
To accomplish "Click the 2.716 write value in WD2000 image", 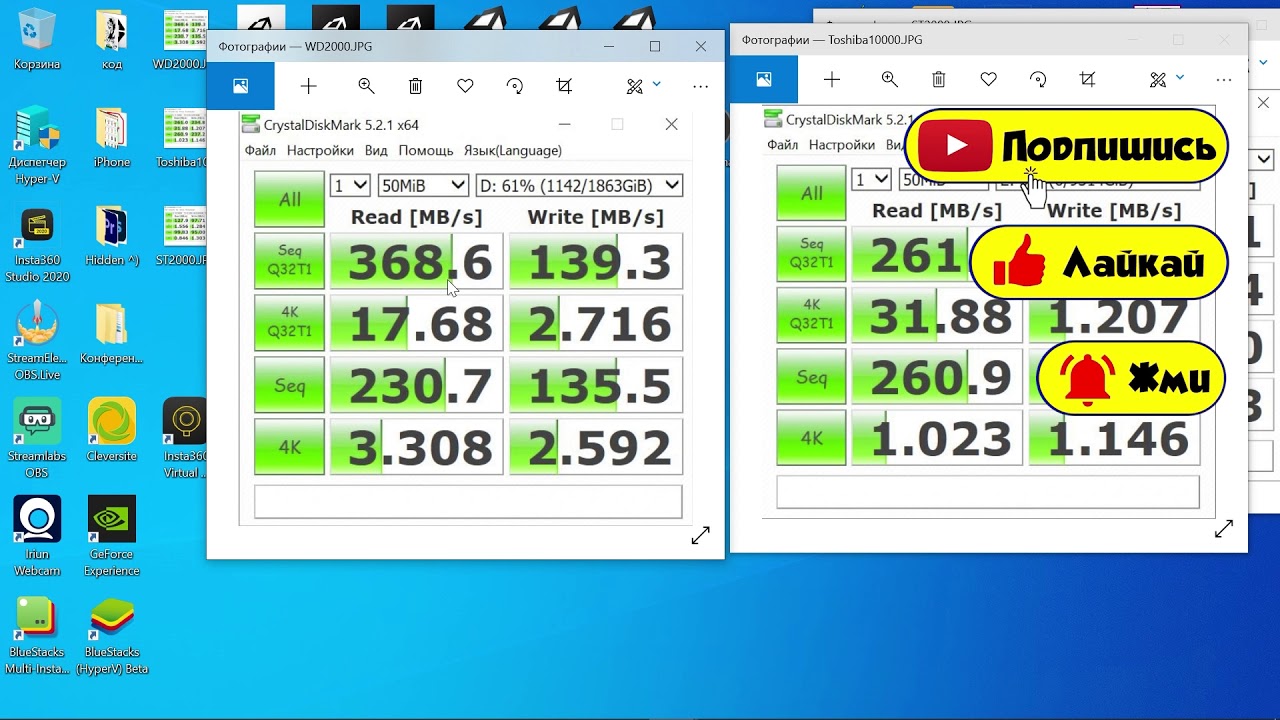I will (596, 323).
